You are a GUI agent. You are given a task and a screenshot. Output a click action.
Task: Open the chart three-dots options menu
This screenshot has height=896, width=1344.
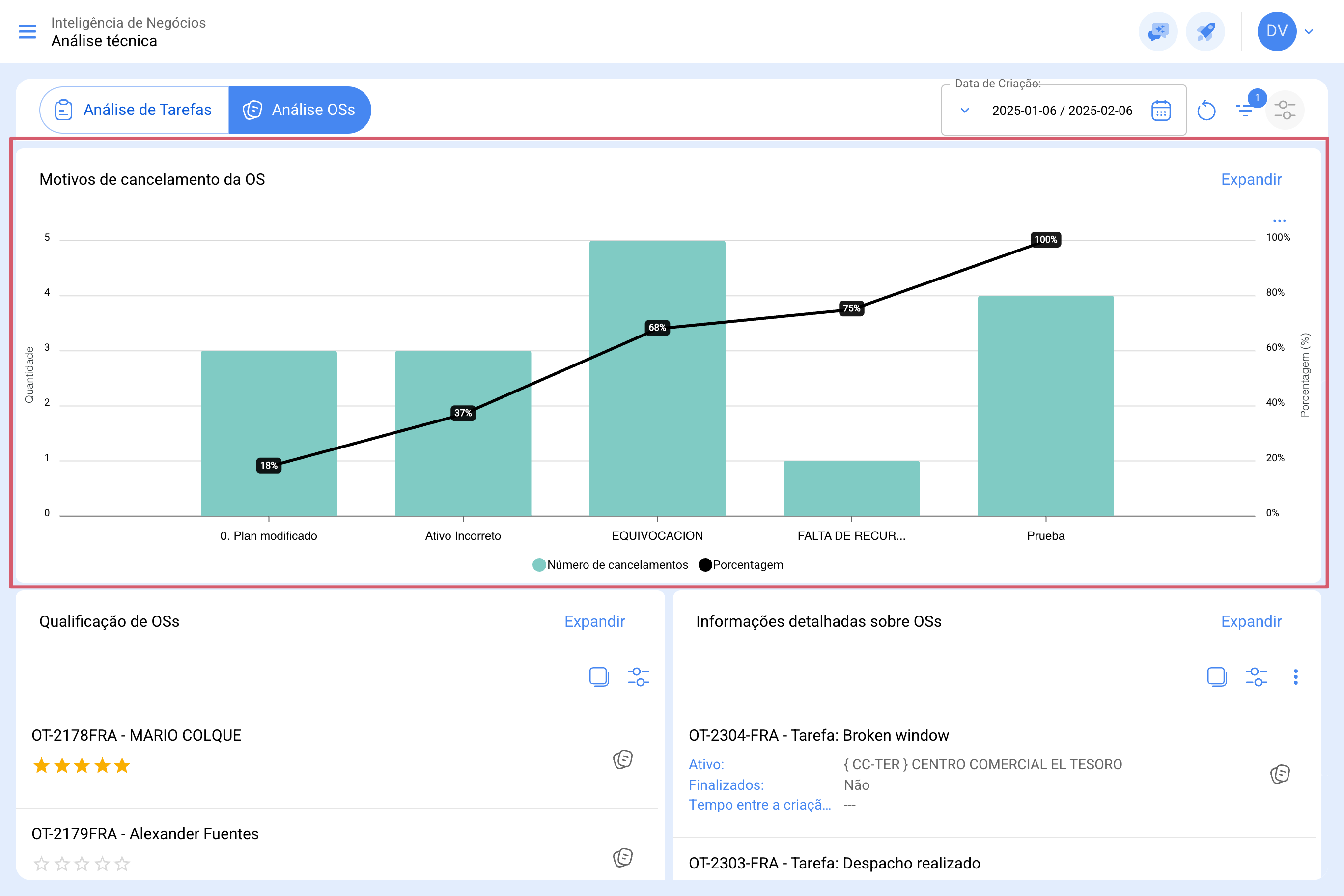pyautogui.click(x=1279, y=220)
